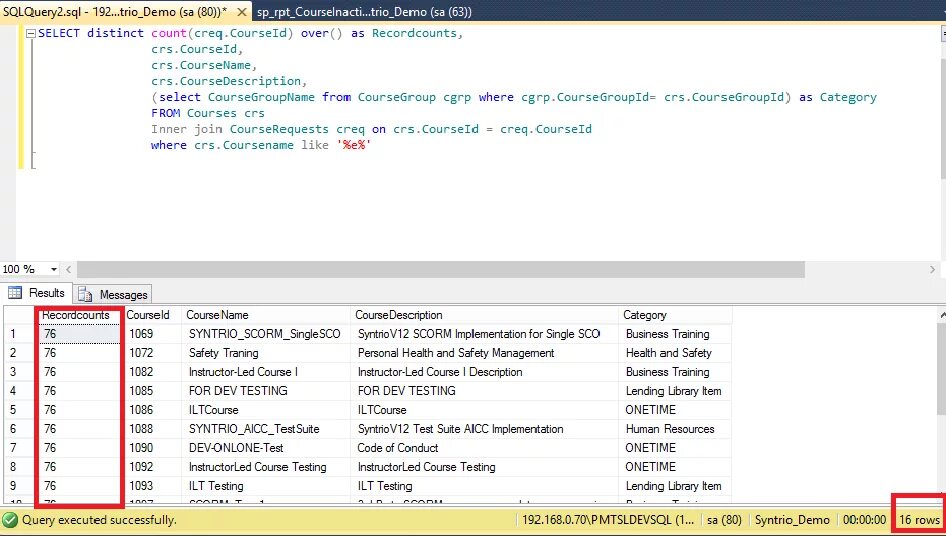Click the horizontal scrollbar right arrow

tap(932, 269)
